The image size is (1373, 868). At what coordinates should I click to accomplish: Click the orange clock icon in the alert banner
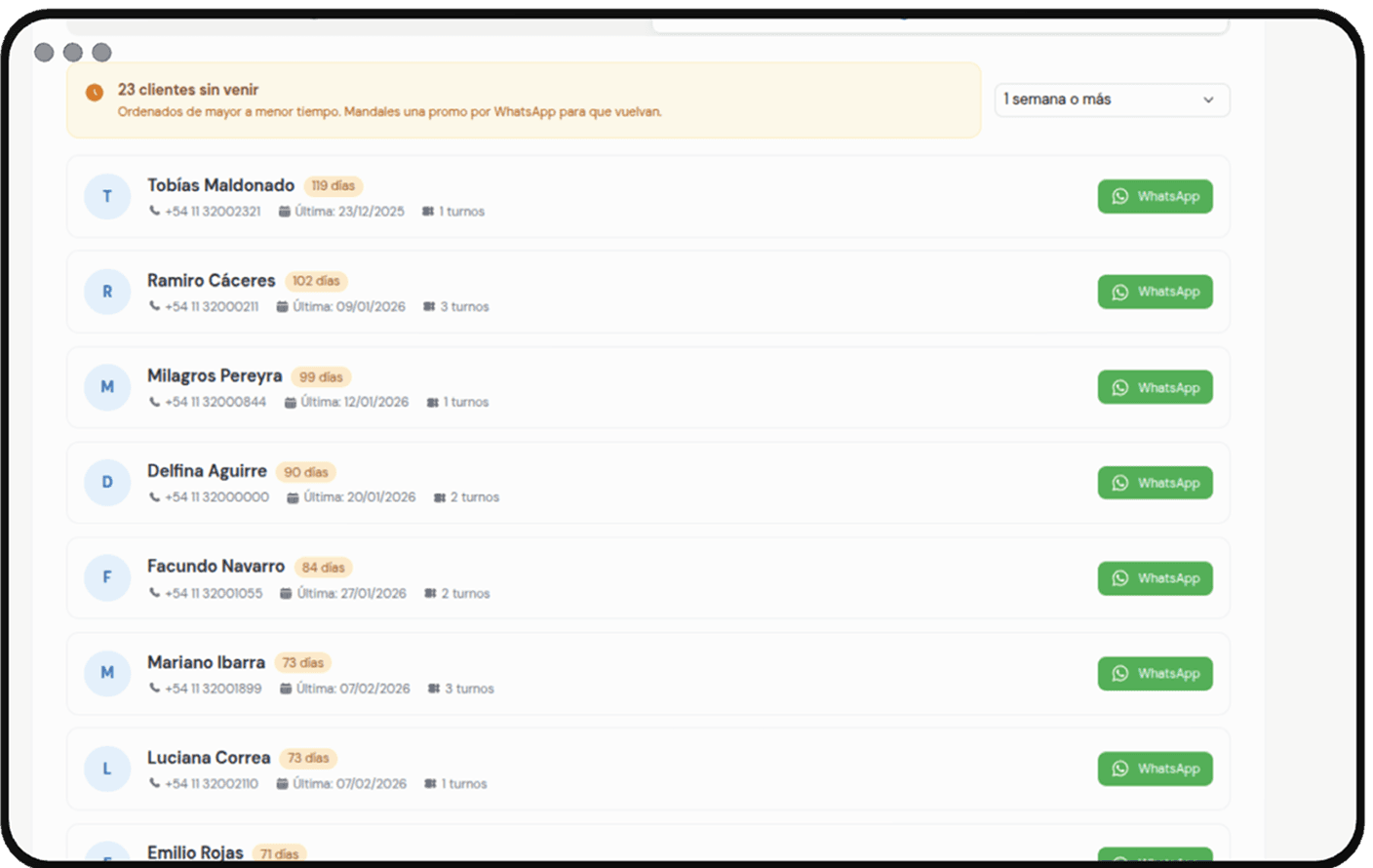click(x=95, y=93)
